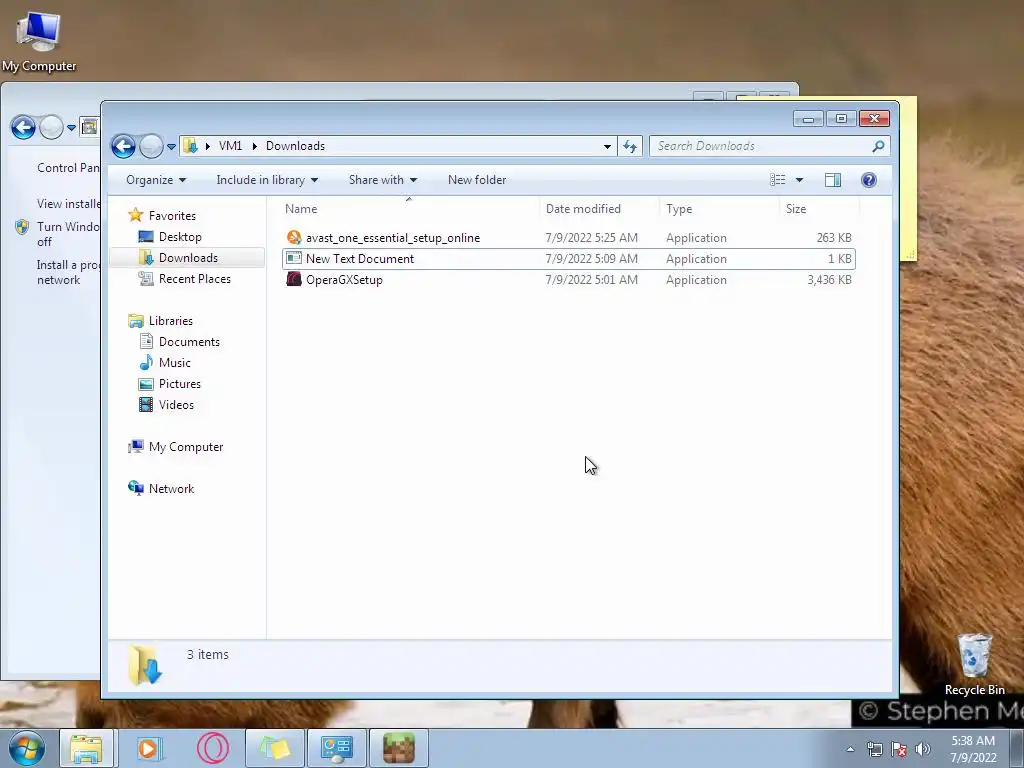Open the Windows Start menu orb
Screen dimensions: 1024x768
pos(27,748)
